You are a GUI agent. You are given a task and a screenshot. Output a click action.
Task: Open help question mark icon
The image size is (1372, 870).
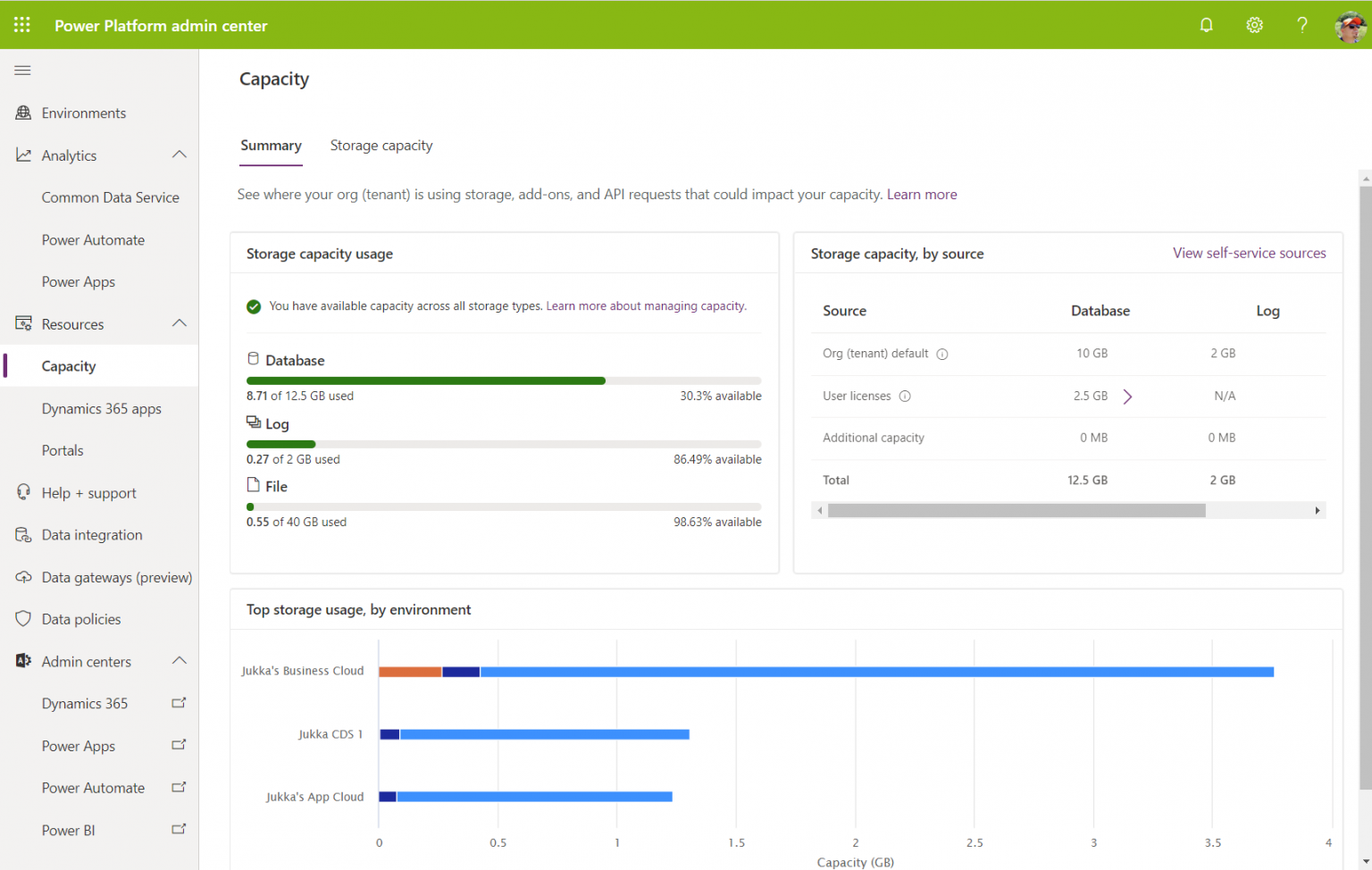click(1302, 25)
